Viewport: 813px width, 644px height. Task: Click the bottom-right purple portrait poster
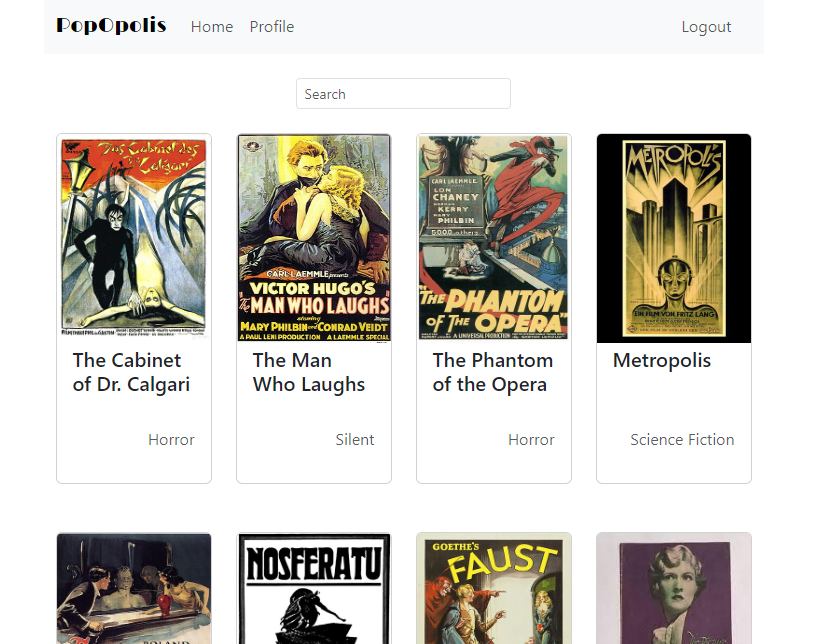(x=673, y=588)
